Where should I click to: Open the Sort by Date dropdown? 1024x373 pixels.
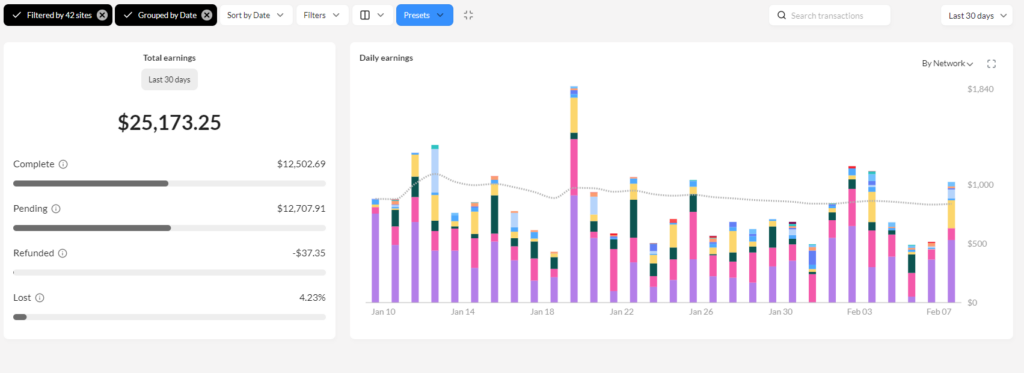[256, 15]
